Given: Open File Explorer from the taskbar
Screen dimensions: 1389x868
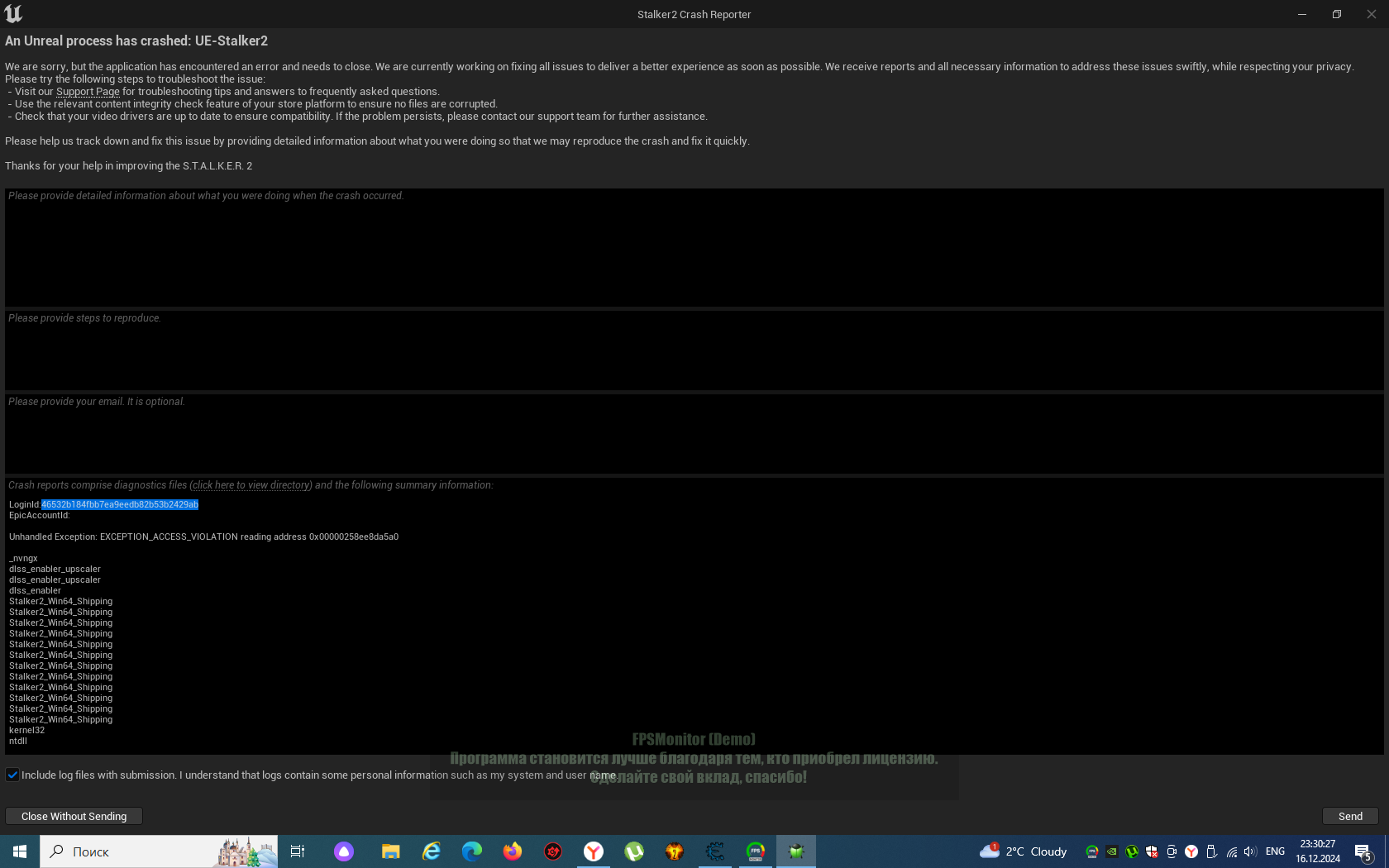Looking at the screenshot, I should (390, 851).
